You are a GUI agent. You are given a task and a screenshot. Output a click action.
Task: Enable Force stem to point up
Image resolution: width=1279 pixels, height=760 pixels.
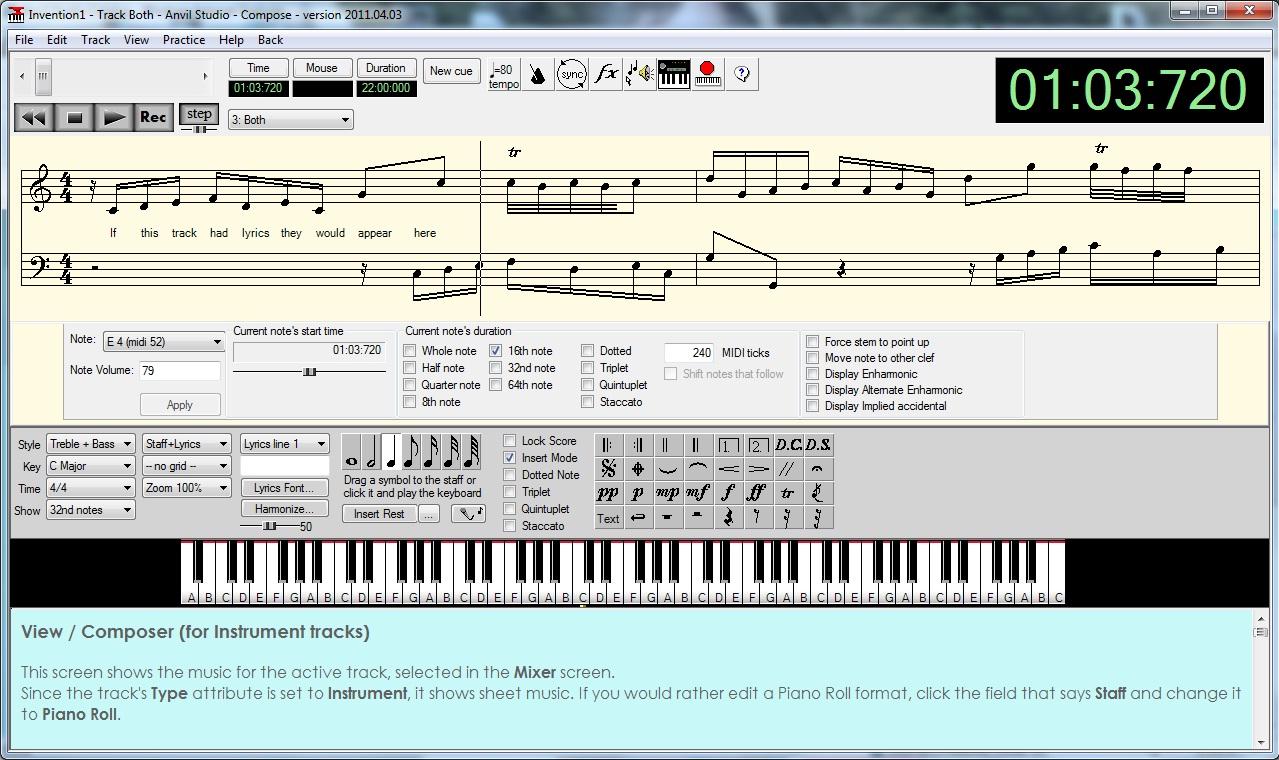813,342
